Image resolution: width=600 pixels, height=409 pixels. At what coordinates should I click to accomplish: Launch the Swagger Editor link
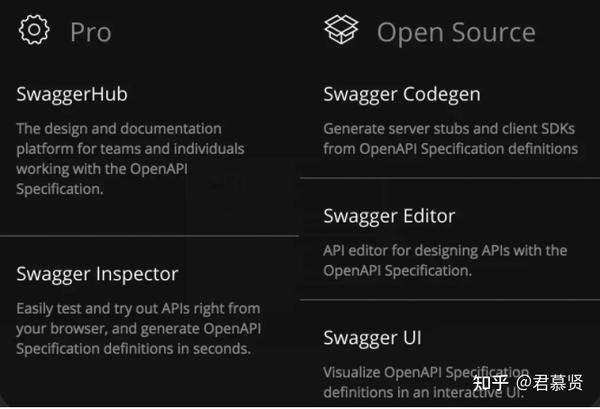pyautogui.click(x=389, y=216)
